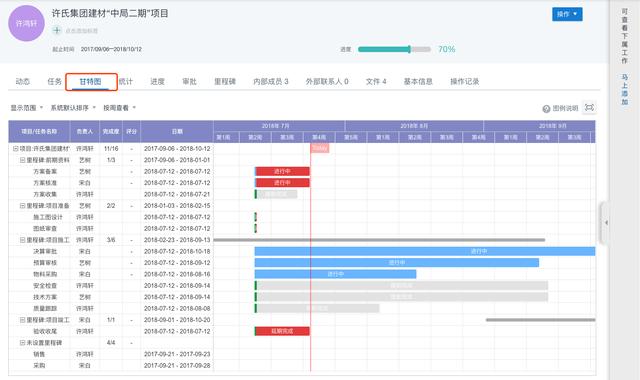Switch to the 统计 tab
Viewport: 640px width, 380px height.
126,82
